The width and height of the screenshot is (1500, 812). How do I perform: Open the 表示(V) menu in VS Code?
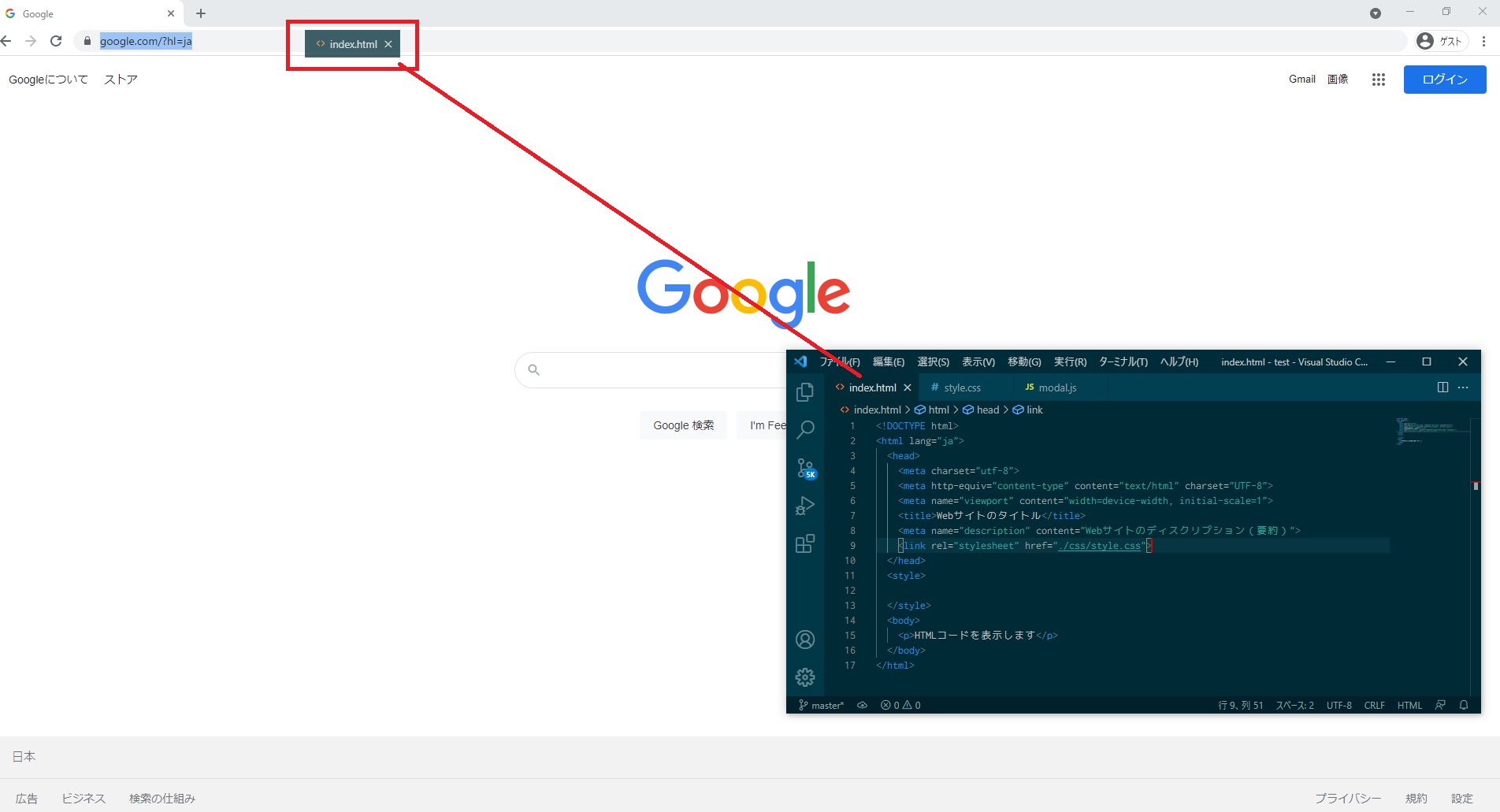coord(978,362)
